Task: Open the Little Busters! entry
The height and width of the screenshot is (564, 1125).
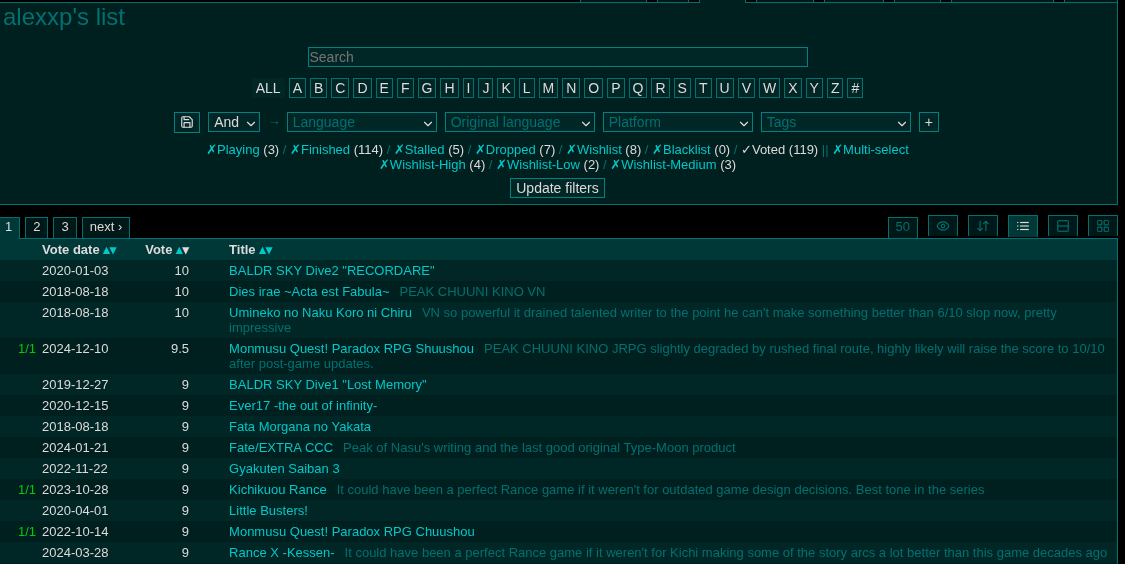Action: click(268, 511)
